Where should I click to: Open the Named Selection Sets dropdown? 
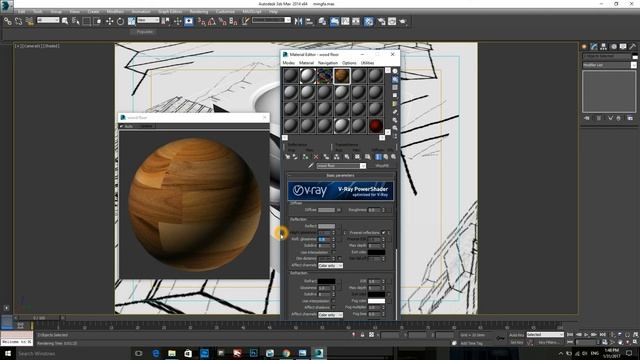271,20
